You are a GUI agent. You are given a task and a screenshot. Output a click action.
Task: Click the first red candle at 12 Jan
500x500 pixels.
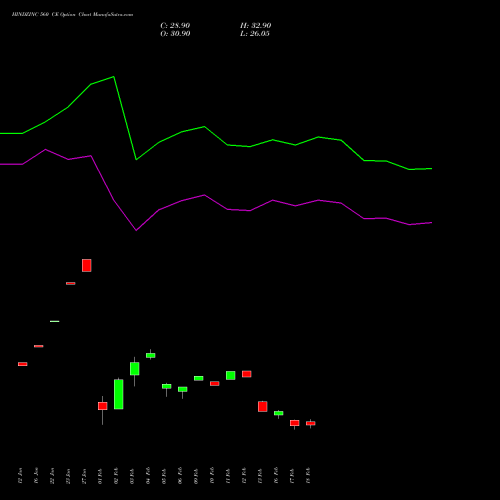coord(23,364)
